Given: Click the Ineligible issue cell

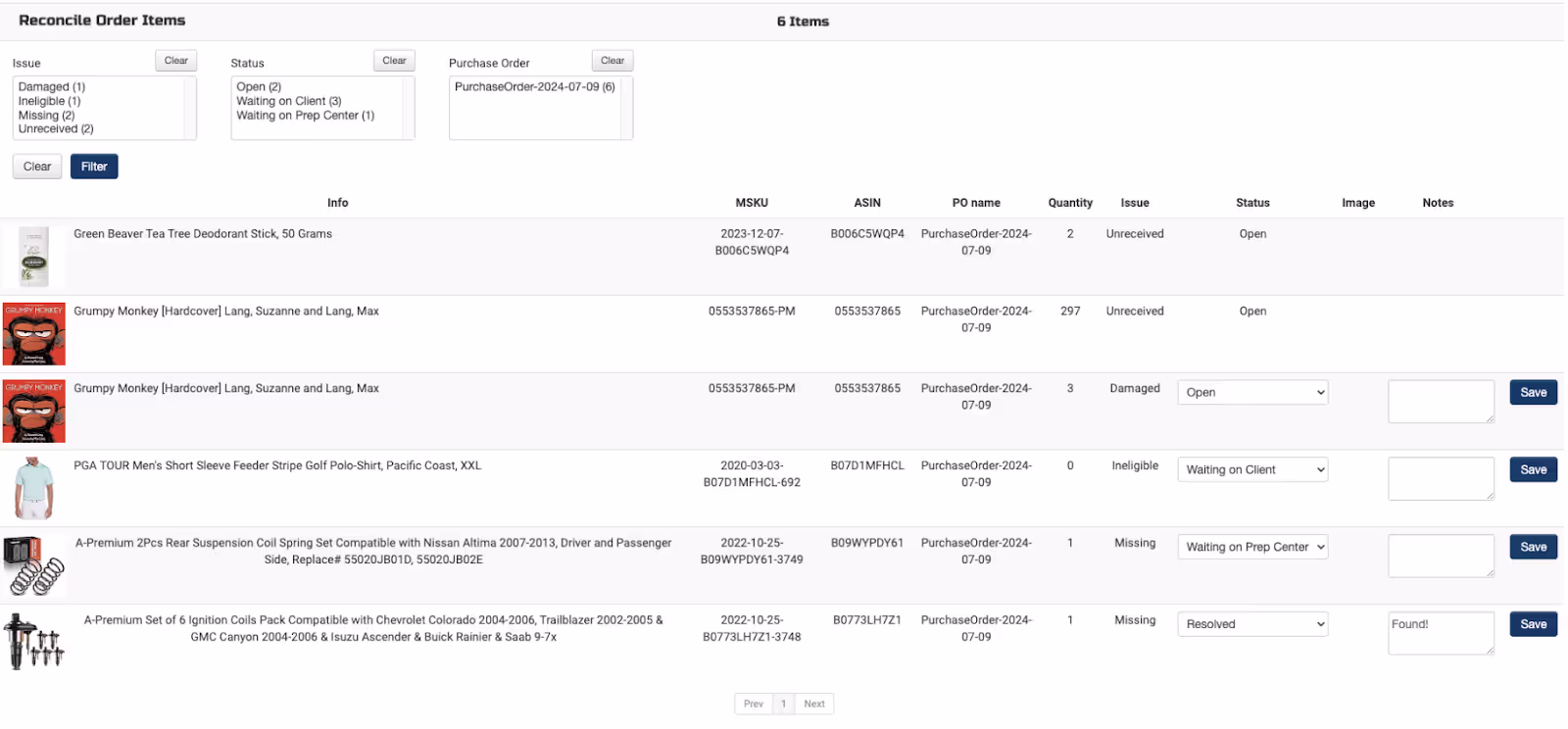Looking at the screenshot, I should click(1135, 466).
